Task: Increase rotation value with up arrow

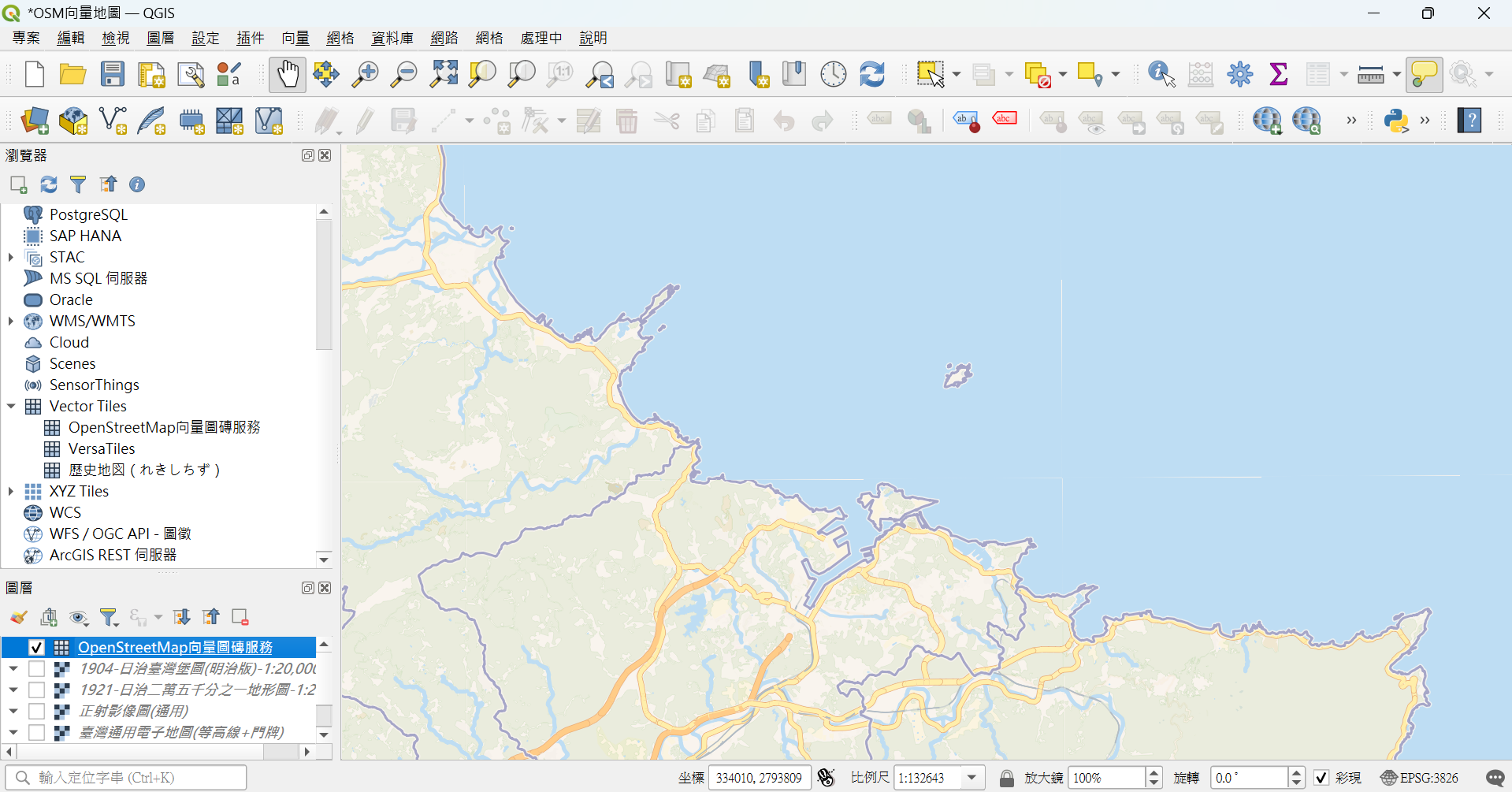Action: pos(1296,772)
